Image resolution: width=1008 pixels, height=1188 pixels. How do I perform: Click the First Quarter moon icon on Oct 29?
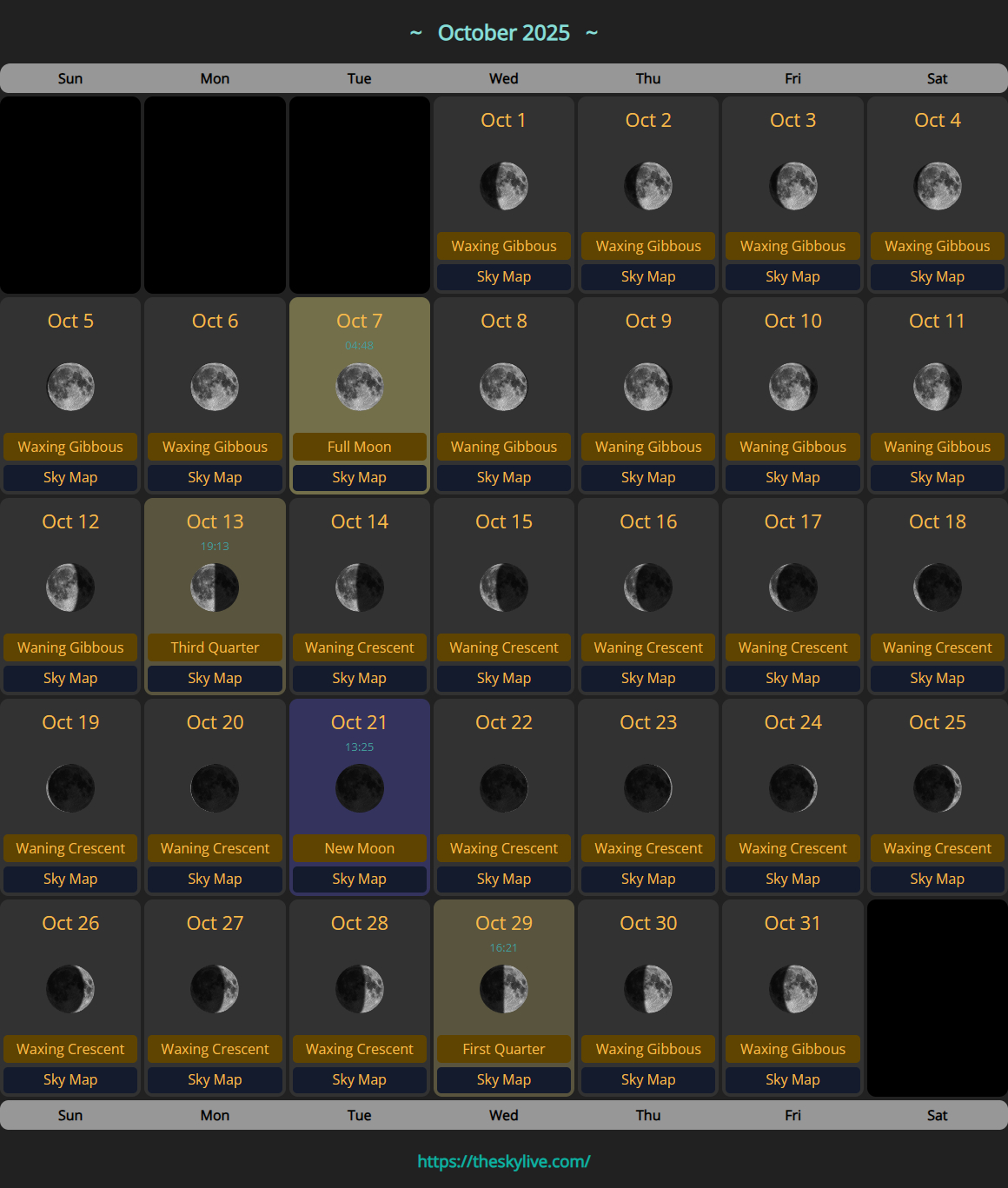point(503,989)
